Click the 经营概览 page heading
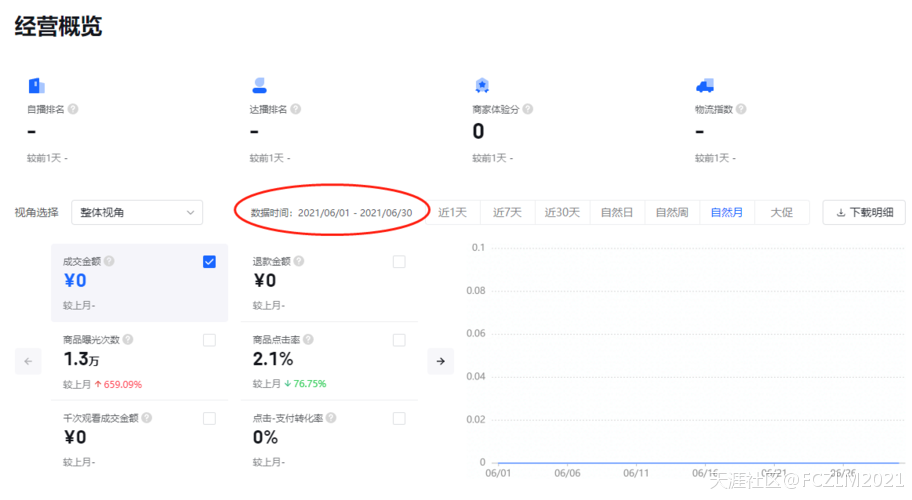 pyautogui.click(x=58, y=27)
